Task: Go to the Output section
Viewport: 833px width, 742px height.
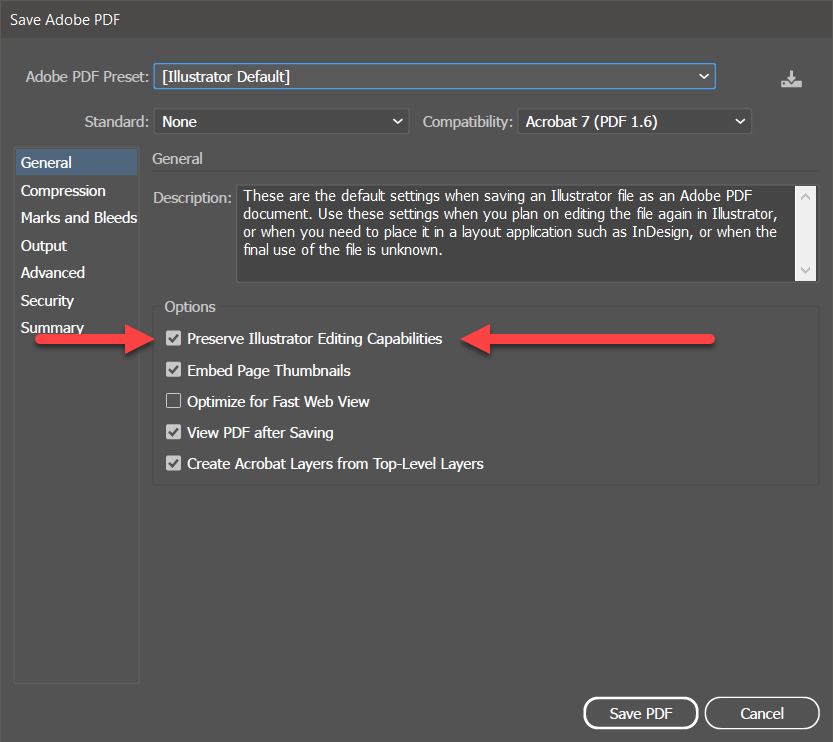Action: click(44, 246)
